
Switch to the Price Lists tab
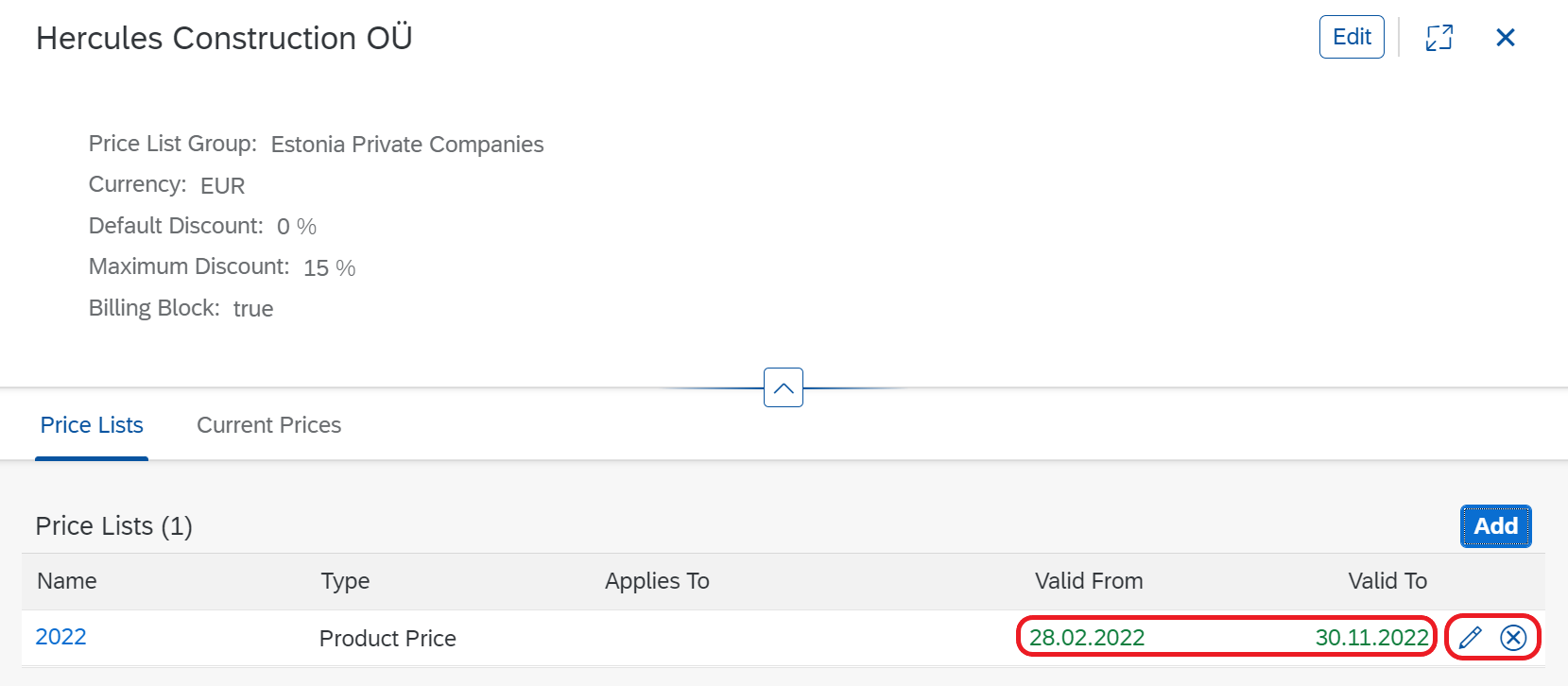(x=92, y=425)
